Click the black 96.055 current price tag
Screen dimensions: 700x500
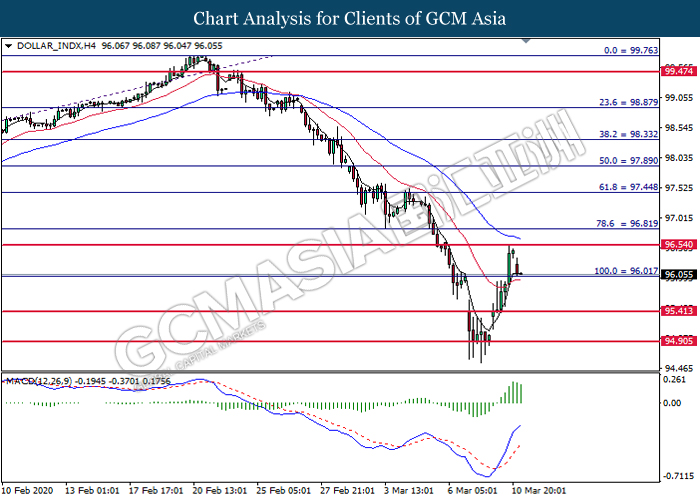coord(679,275)
